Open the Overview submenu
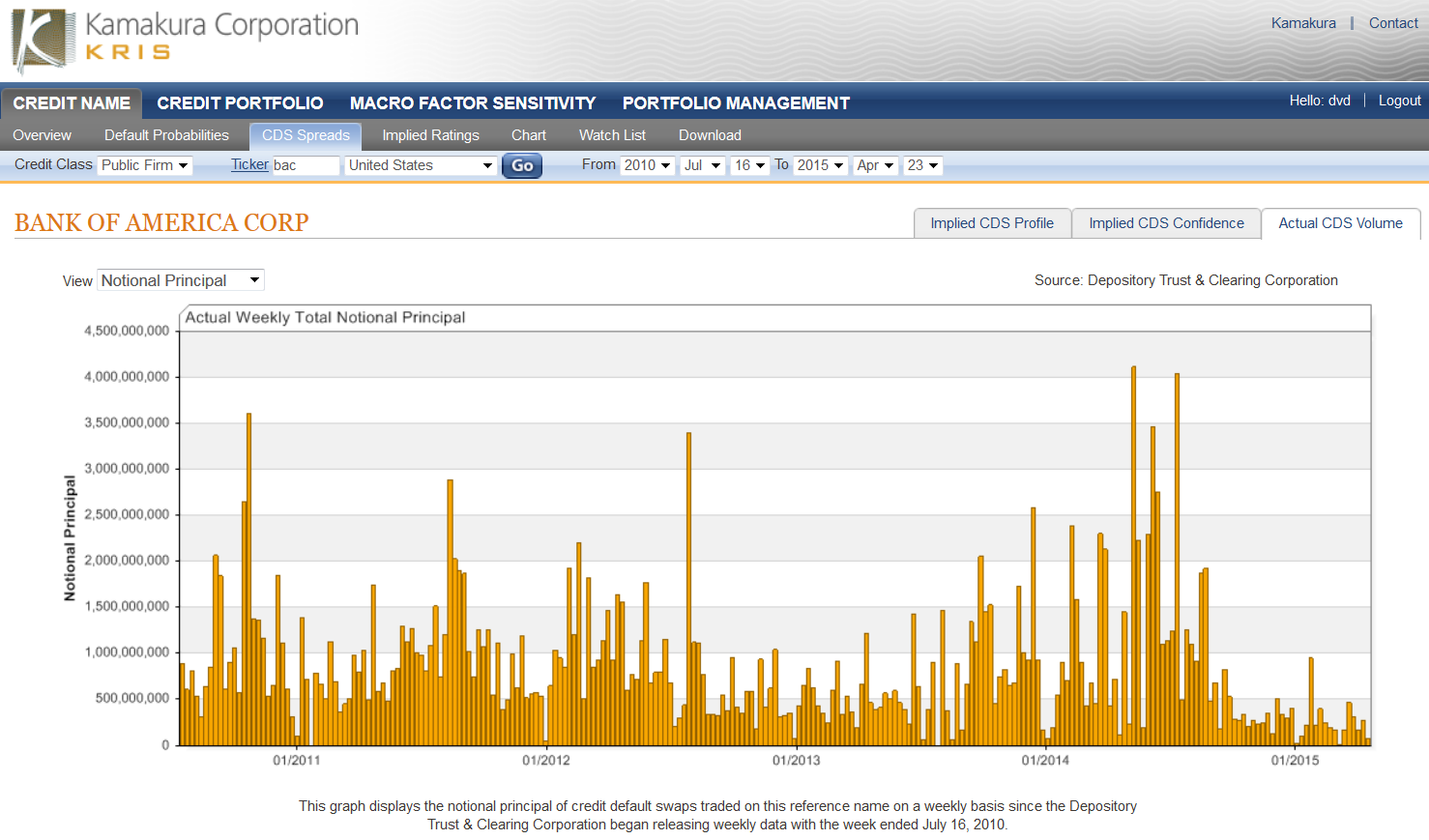Viewport: 1429px width, 840px height. (x=42, y=135)
